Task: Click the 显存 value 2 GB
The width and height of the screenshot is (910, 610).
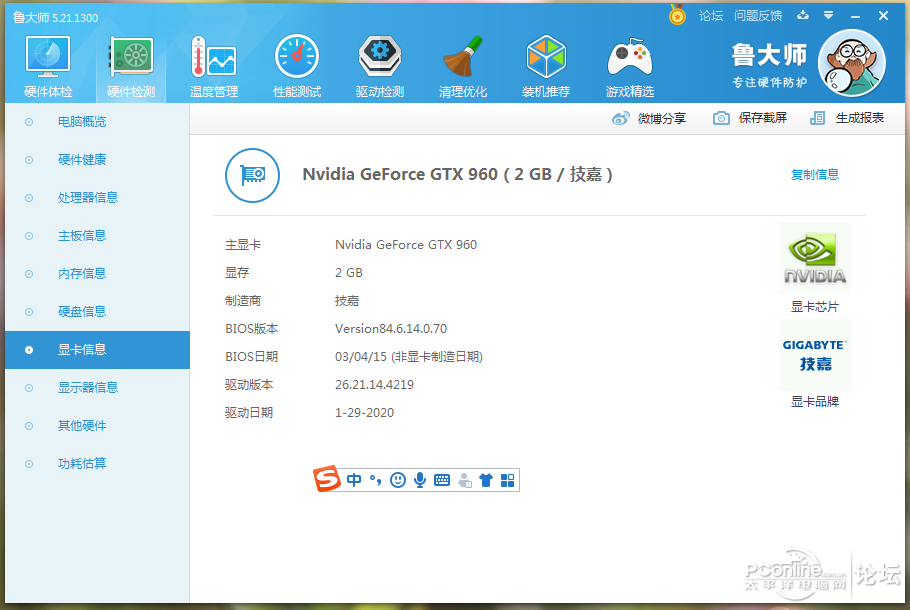Action: 349,273
